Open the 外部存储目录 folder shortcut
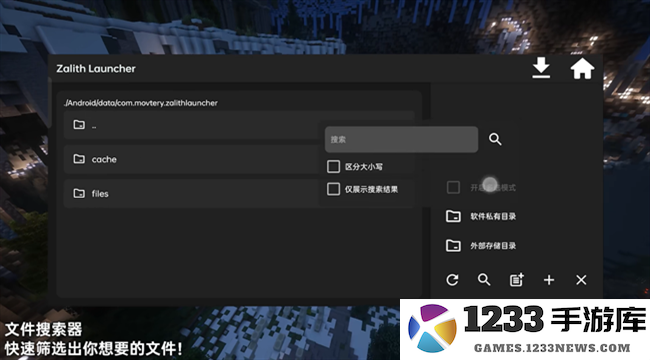This screenshot has height=360, width=650. [481, 246]
